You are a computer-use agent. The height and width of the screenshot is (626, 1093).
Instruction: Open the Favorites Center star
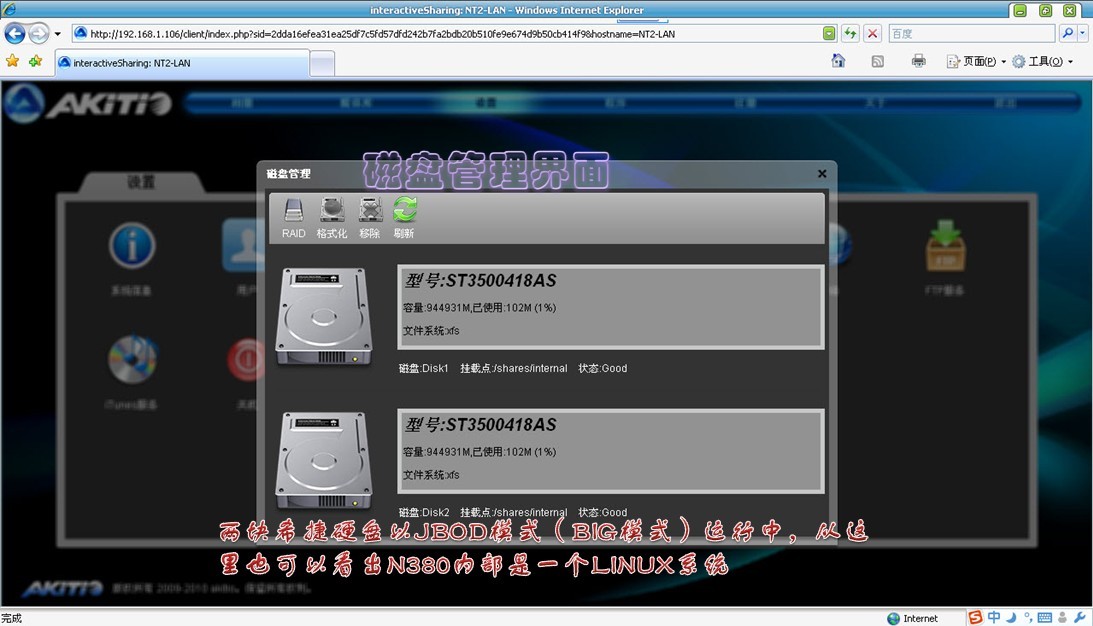pos(13,61)
